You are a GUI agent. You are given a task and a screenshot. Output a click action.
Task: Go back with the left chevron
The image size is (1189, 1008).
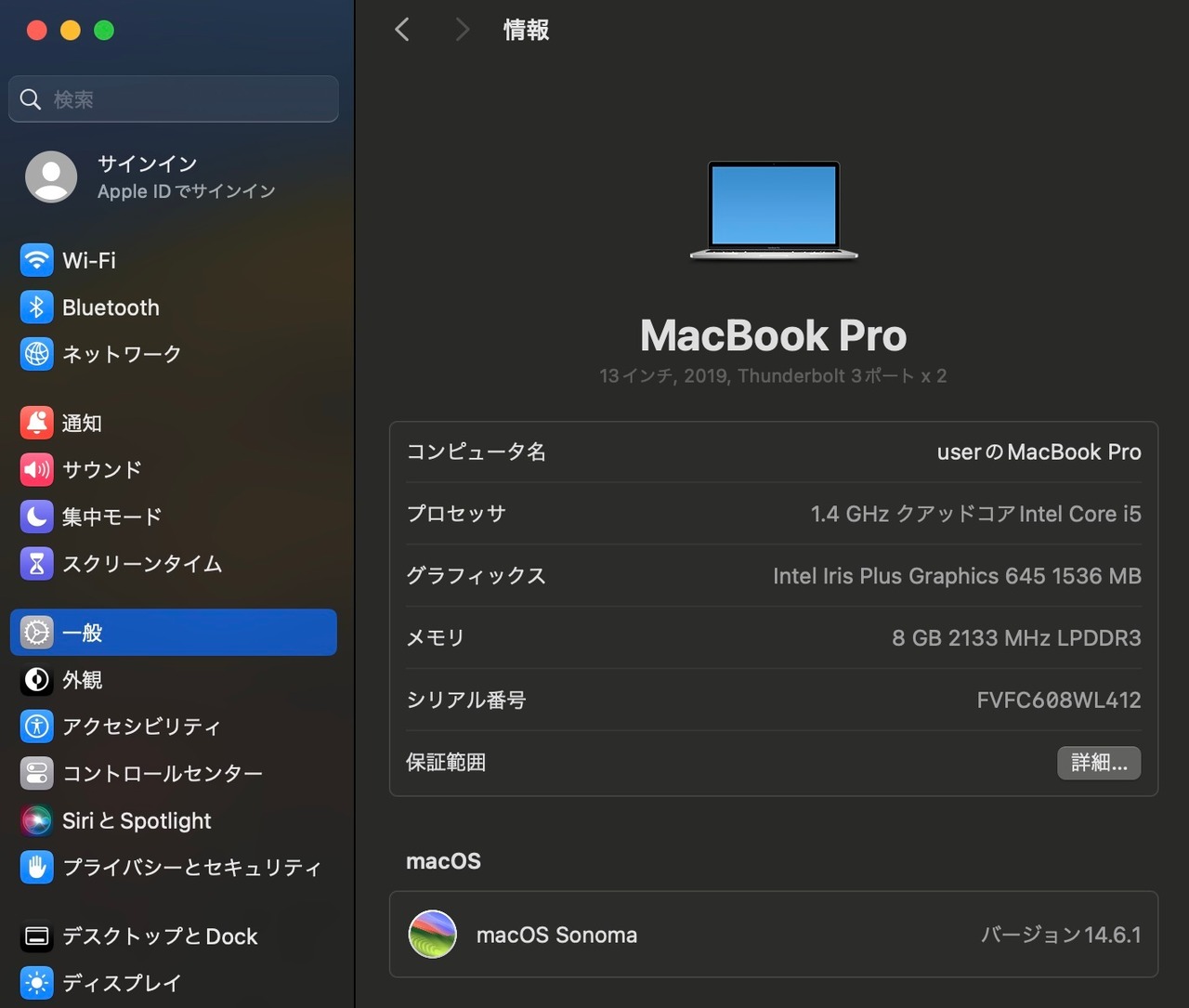tap(402, 30)
